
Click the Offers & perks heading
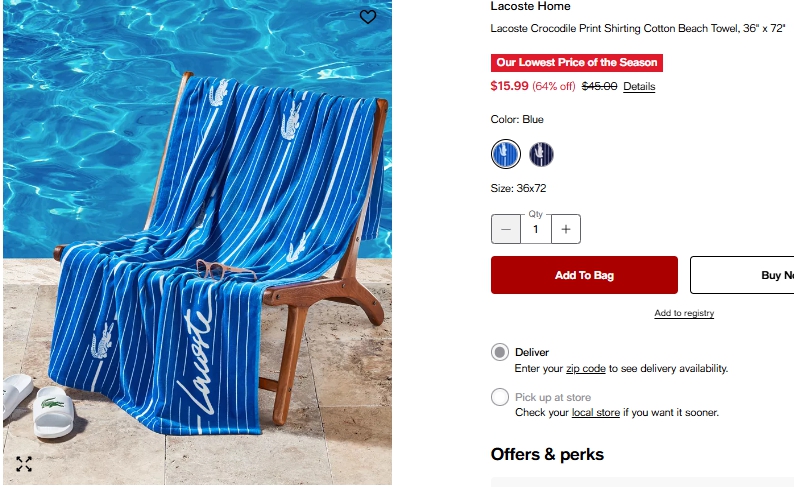(547, 454)
